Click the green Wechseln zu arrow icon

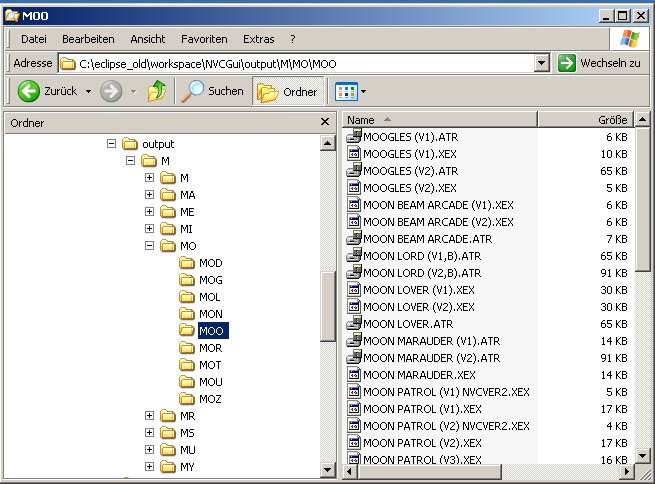[x=566, y=63]
